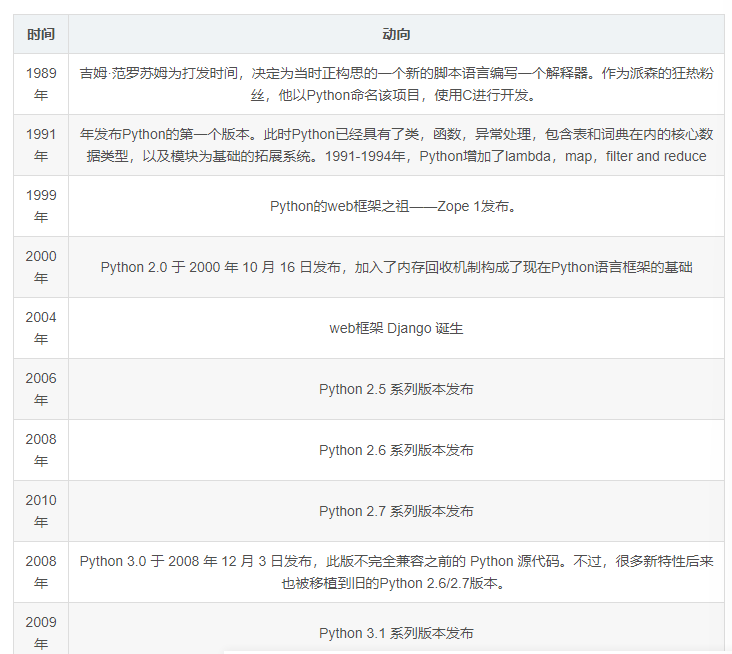Select the 2006 年 cell
The height and width of the screenshot is (654, 732).
(x=41, y=389)
